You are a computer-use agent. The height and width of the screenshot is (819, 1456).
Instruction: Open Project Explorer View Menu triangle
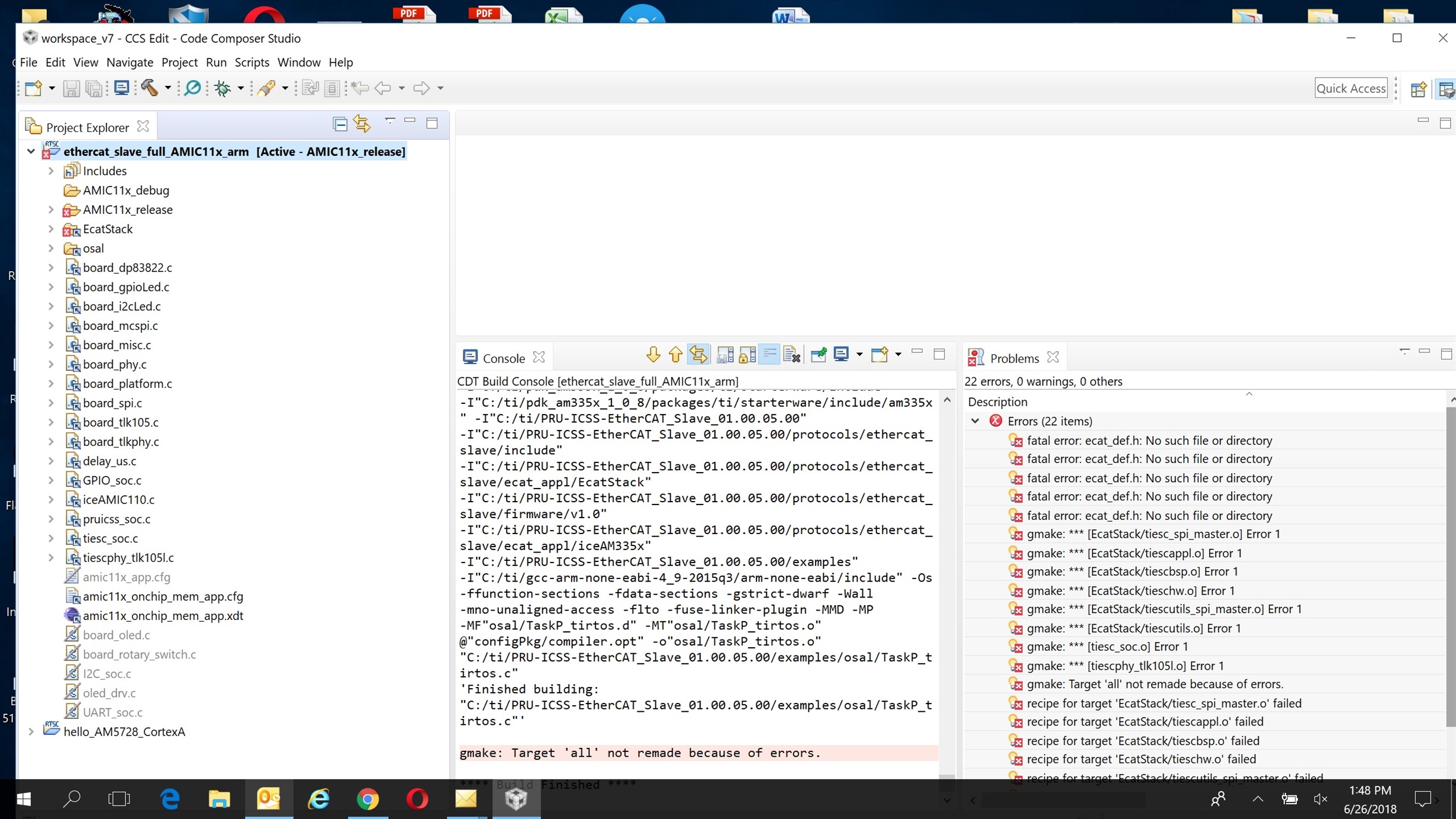pyautogui.click(x=390, y=121)
